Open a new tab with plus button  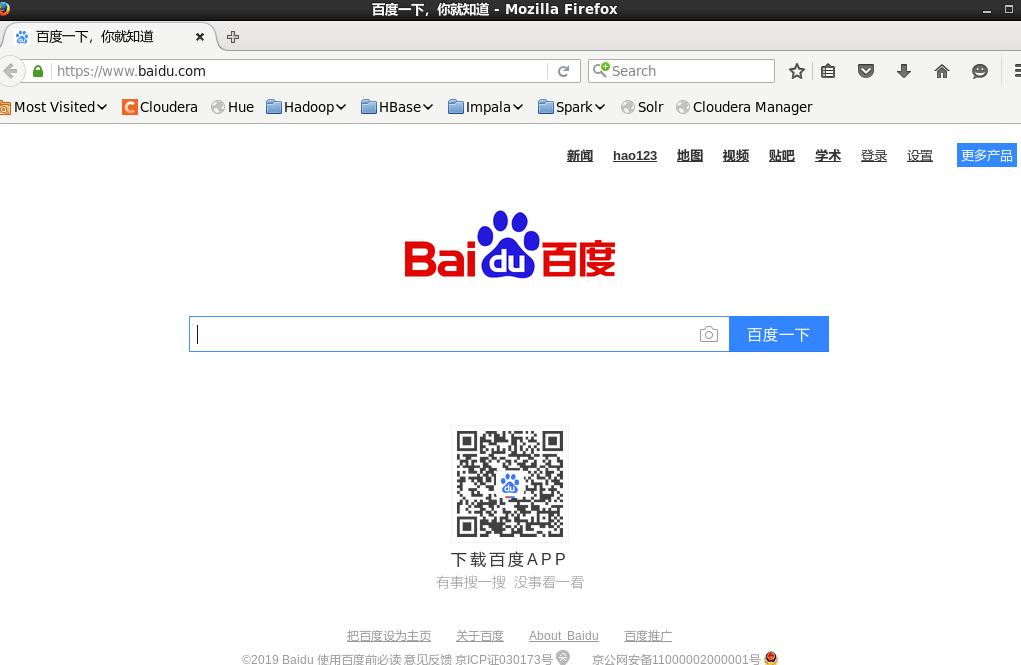coord(232,37)
